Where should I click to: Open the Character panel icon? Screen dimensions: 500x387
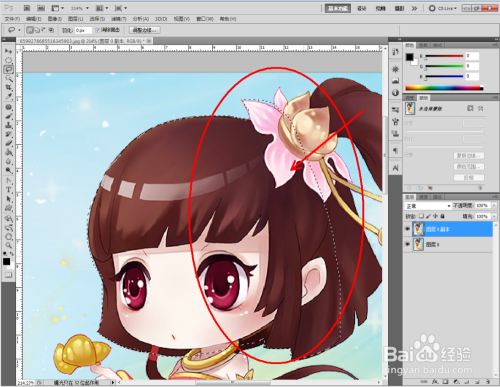(395, 168)
